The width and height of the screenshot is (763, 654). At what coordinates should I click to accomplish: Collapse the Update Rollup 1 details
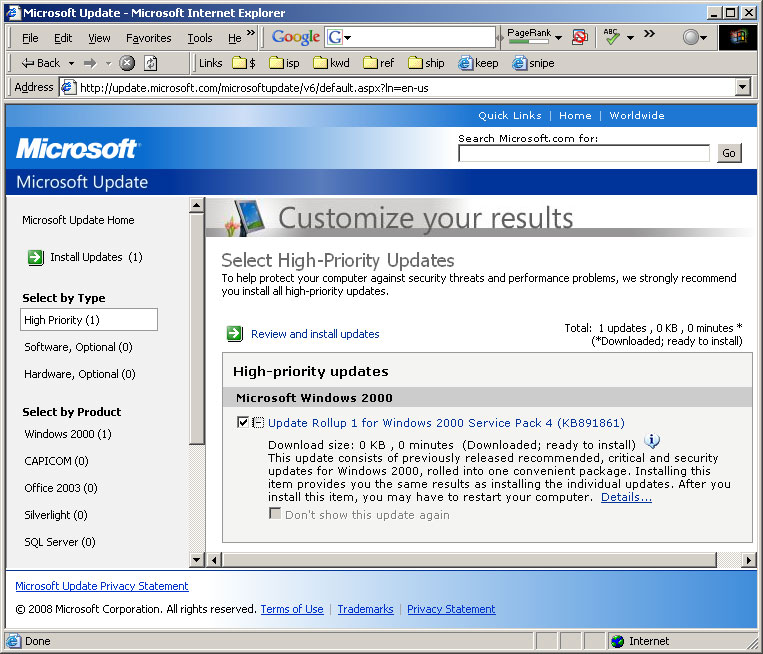point(258,422)
